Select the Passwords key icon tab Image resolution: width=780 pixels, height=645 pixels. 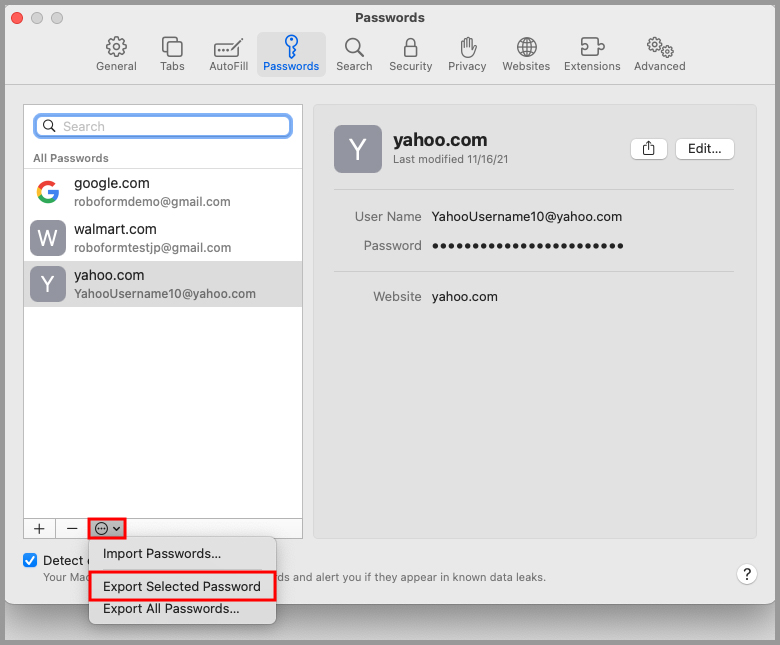pos(291,54)
